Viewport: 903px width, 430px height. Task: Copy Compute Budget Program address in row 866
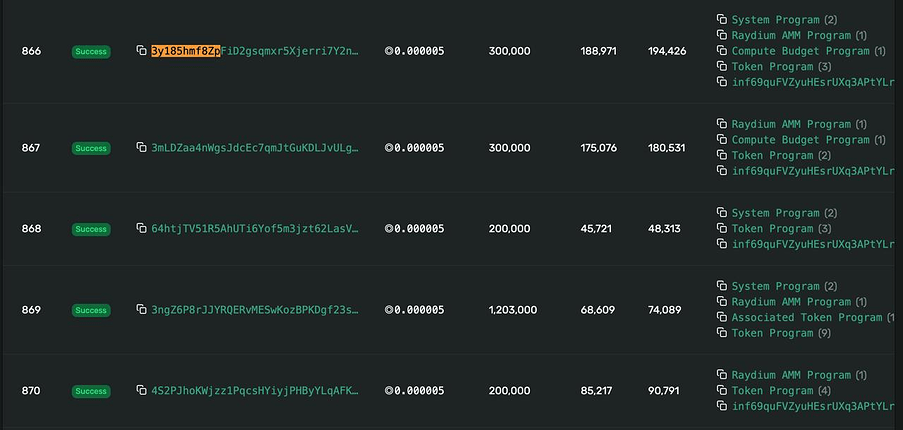click(x=722, y=51)
